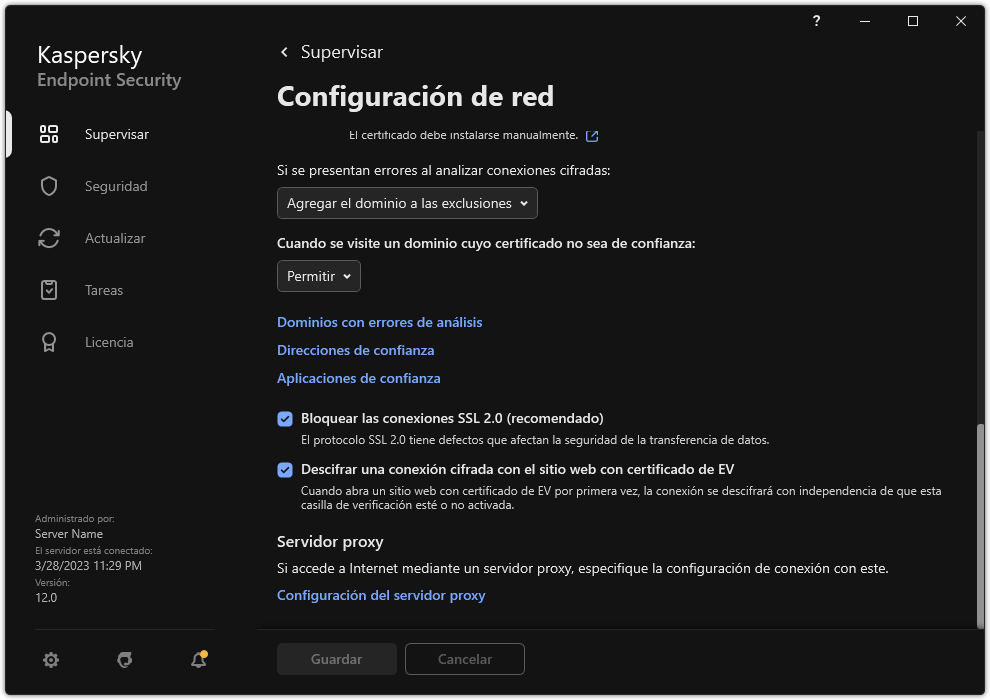
Task: Uncheck Descifrar conexión cifrada con certificado EV
Action: coord(285,469)
